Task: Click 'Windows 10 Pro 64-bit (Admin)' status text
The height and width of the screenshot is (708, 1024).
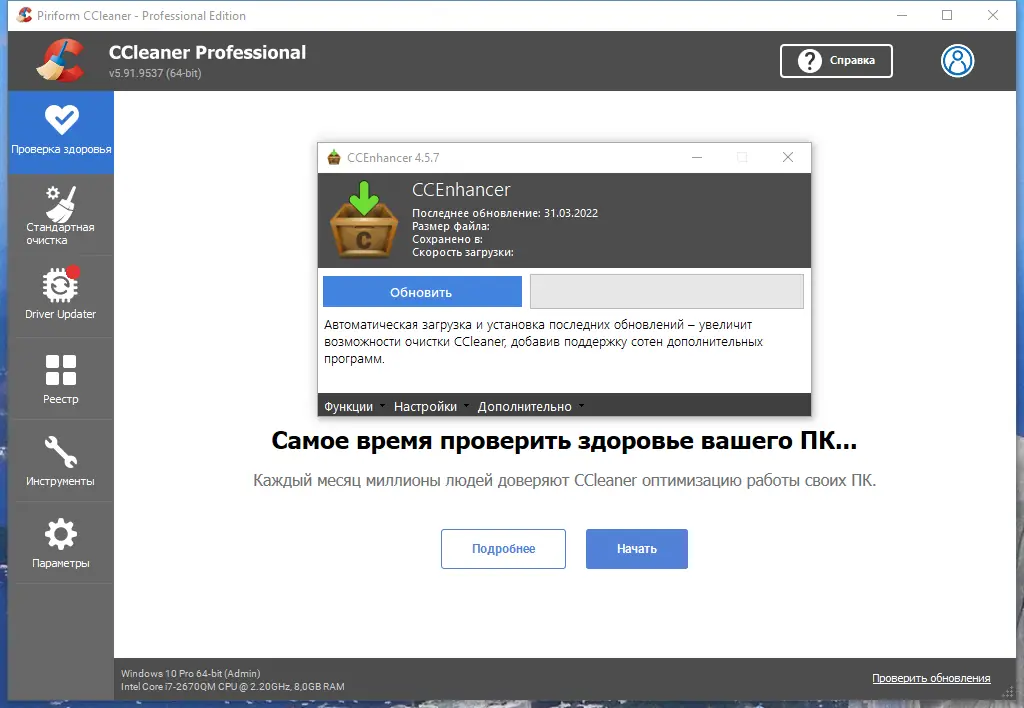Action: [x=191, y=673]
